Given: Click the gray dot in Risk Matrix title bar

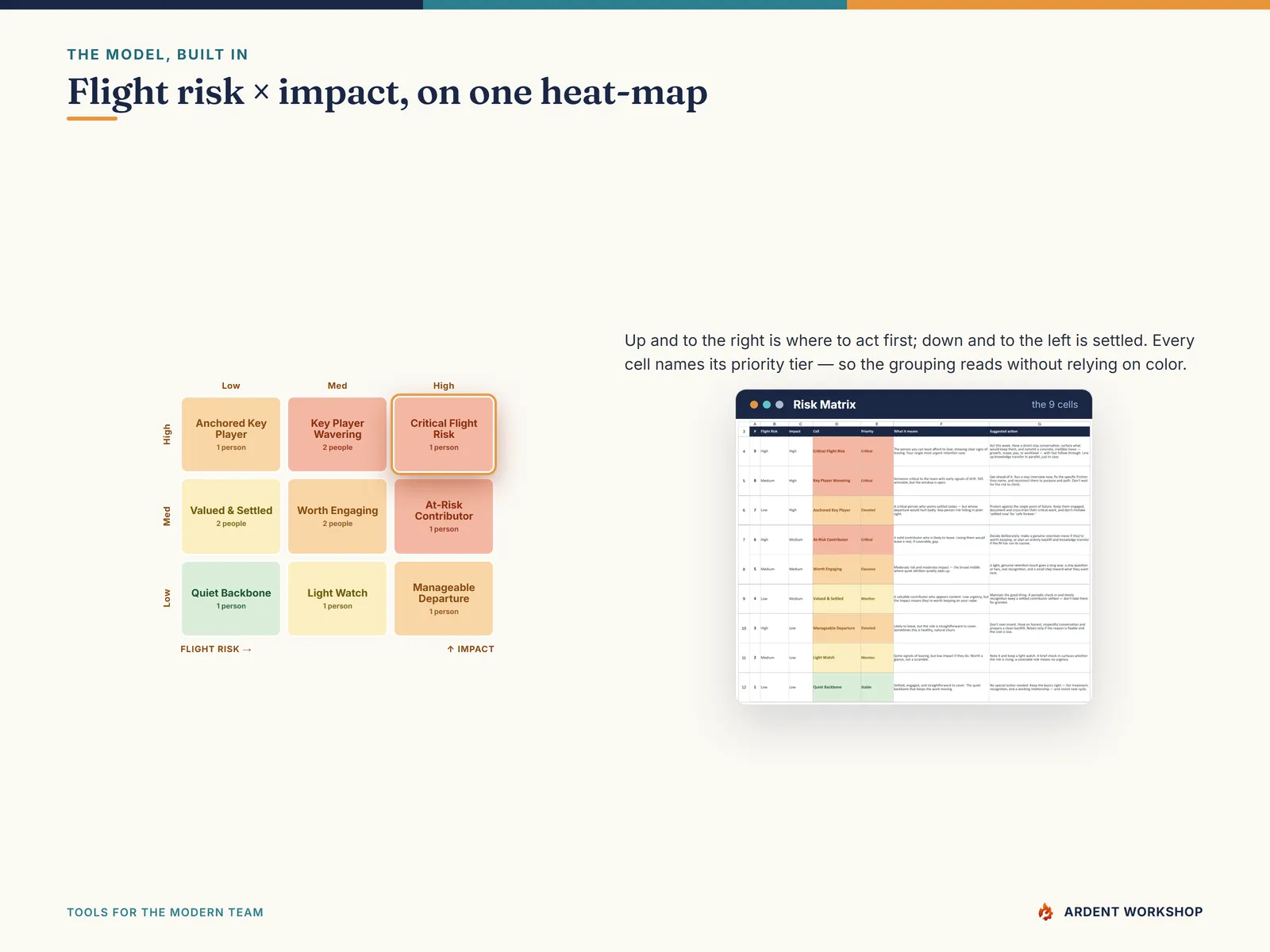Looking at the screenshot, I should tap(779, 405).
